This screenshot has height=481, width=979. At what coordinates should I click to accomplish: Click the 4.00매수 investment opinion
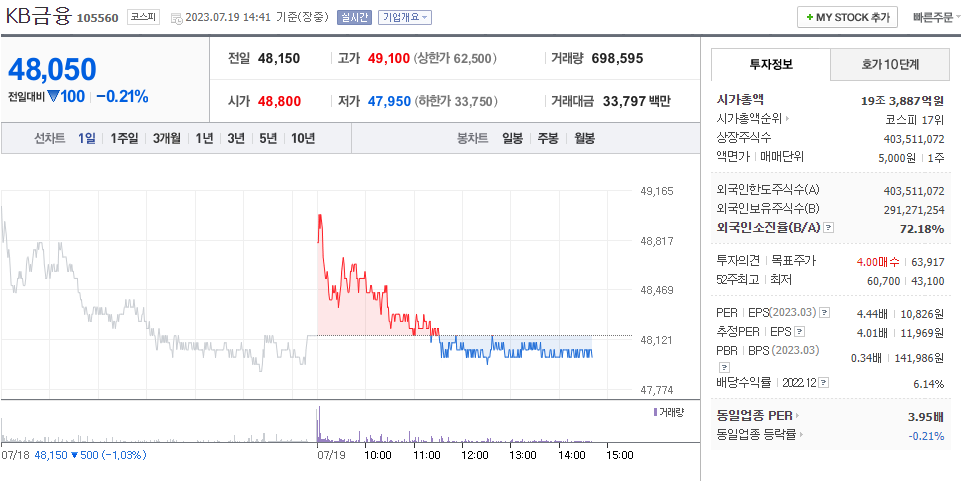tap(880, 262)
